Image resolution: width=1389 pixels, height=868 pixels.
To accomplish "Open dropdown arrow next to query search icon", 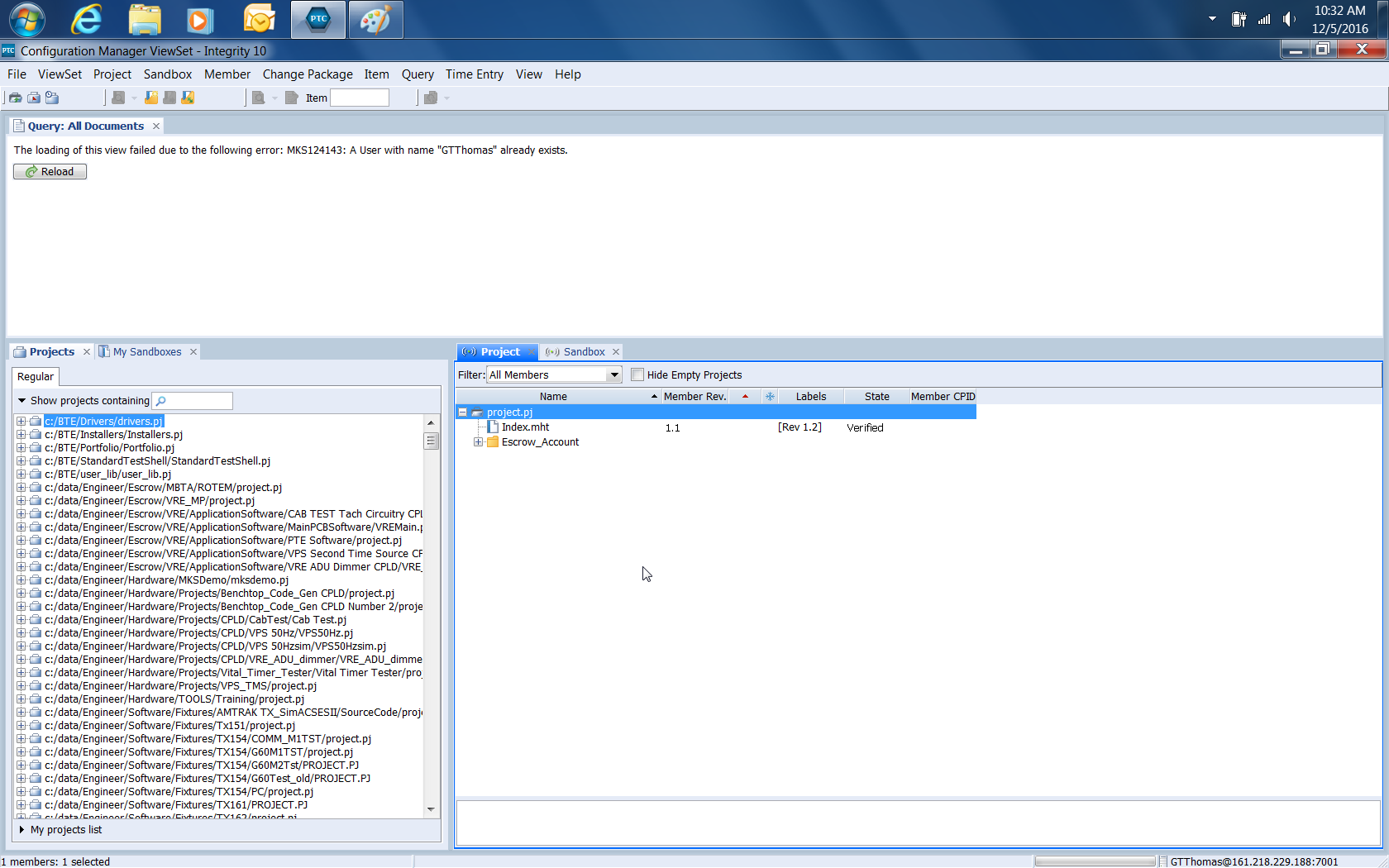I will [274, 98].
